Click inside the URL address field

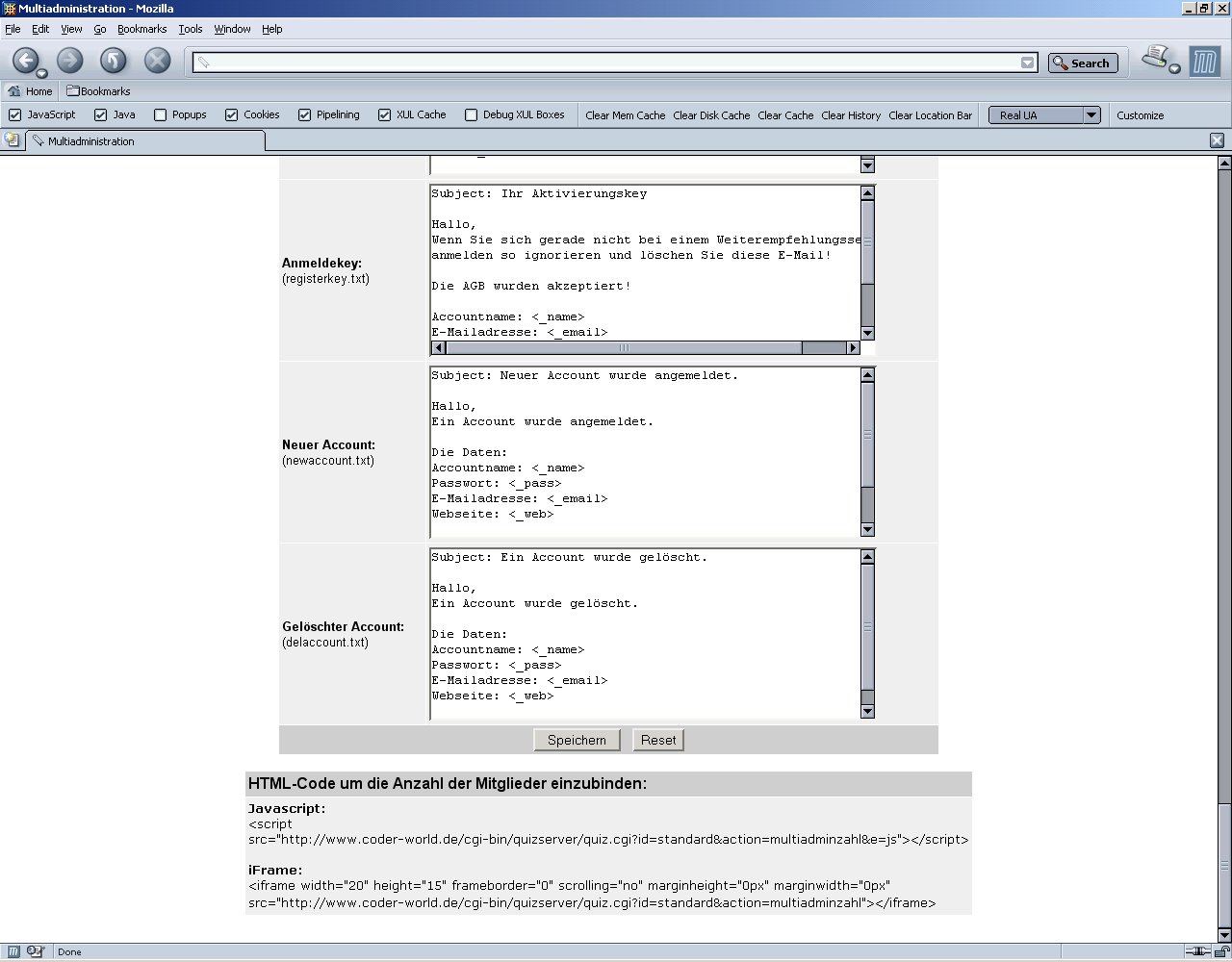tap(614, 63)
